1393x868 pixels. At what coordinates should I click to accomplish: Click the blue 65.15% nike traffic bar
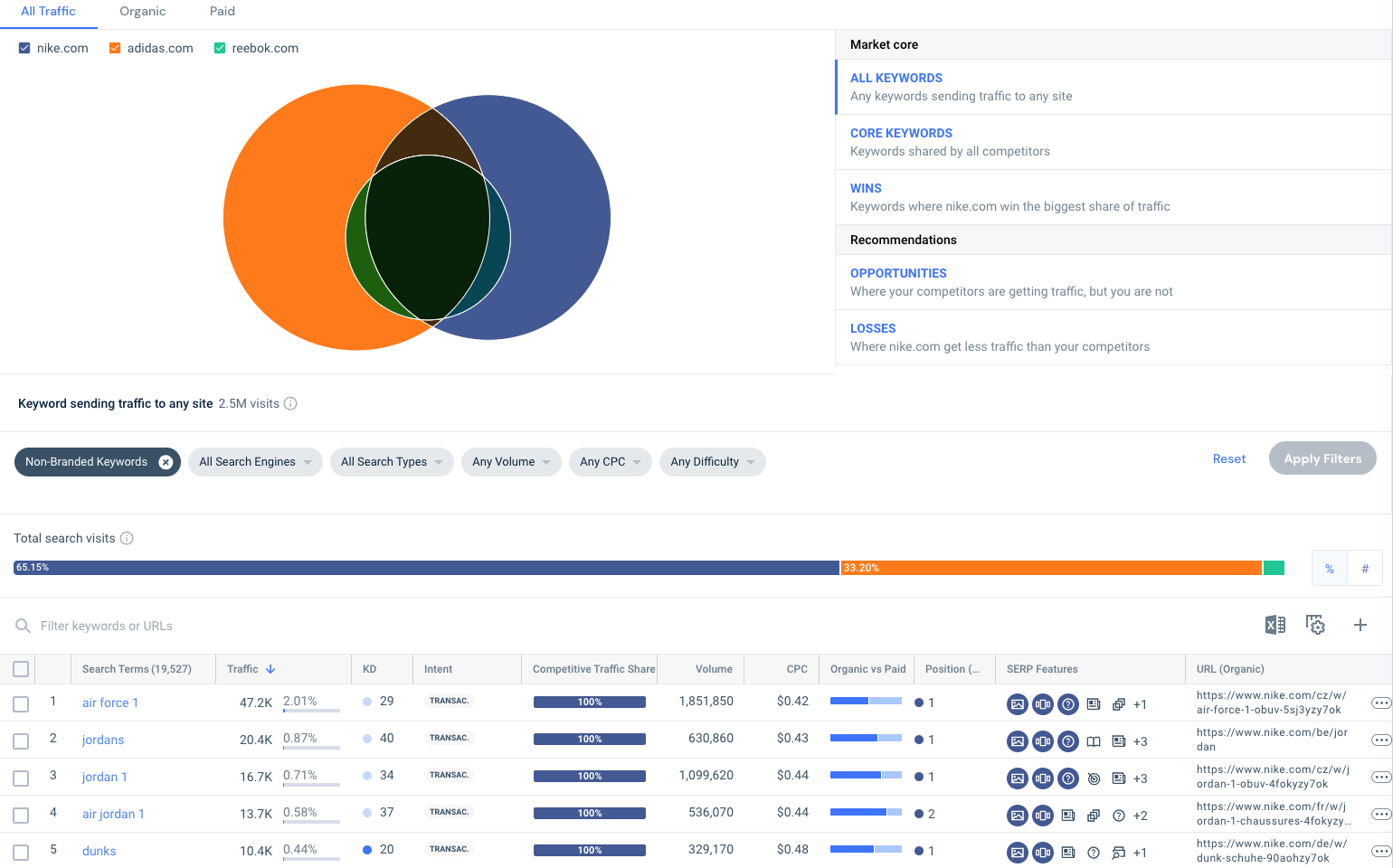(426, 568)
